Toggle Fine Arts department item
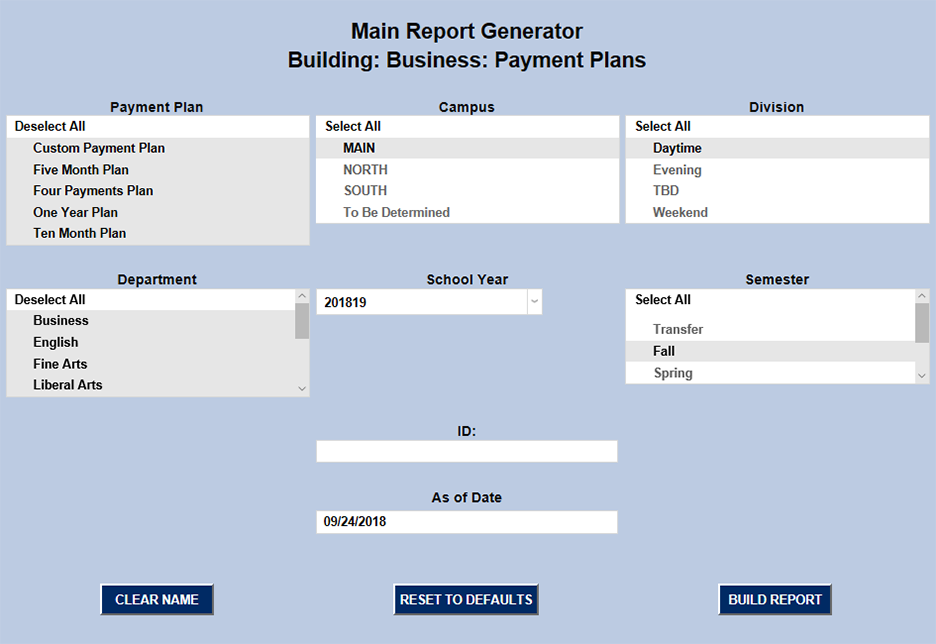 pos(60,364)
